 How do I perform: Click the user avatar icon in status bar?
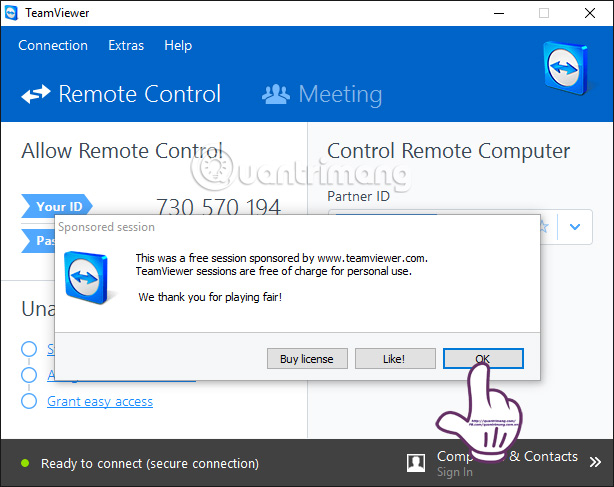416,463
